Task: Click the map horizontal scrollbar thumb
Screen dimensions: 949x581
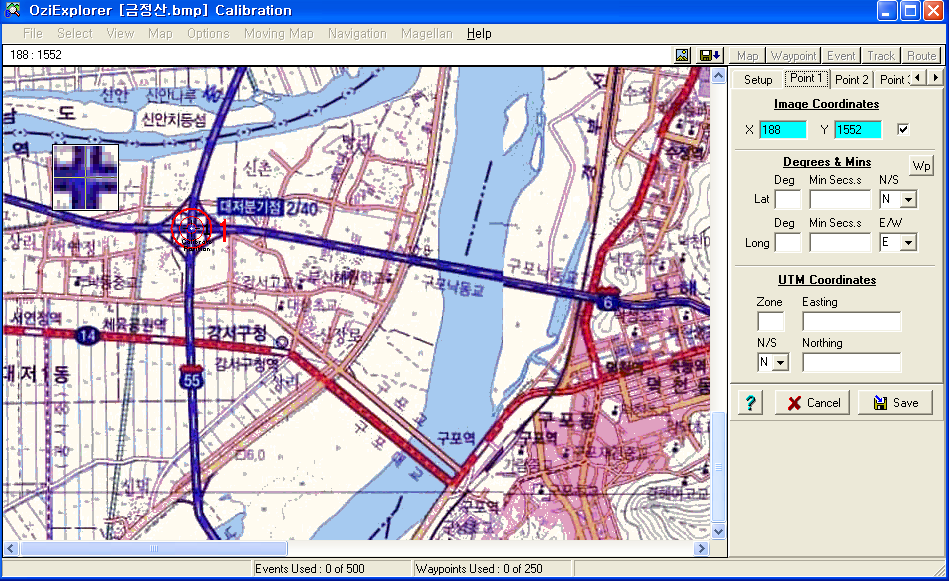Action: [x=154, y=548]
